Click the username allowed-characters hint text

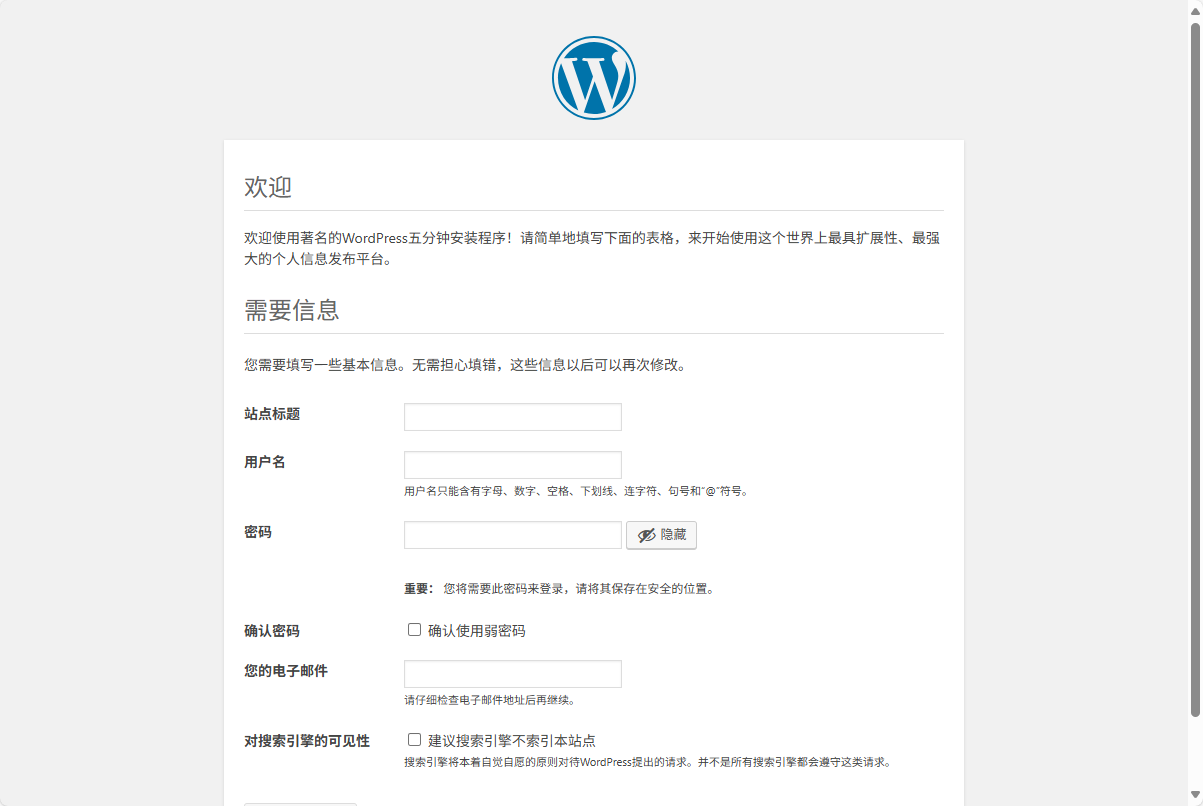576,491
